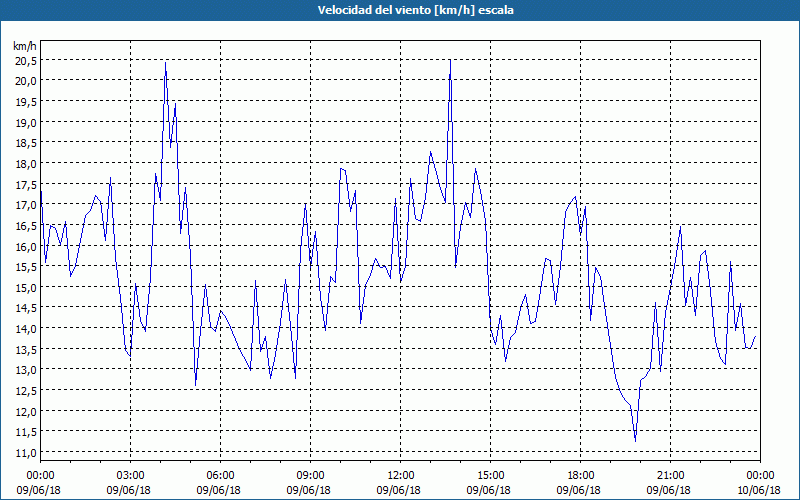Click the 21:00 time axis label
The height and width of the screenshot is (500, 800).
[670, 476]
